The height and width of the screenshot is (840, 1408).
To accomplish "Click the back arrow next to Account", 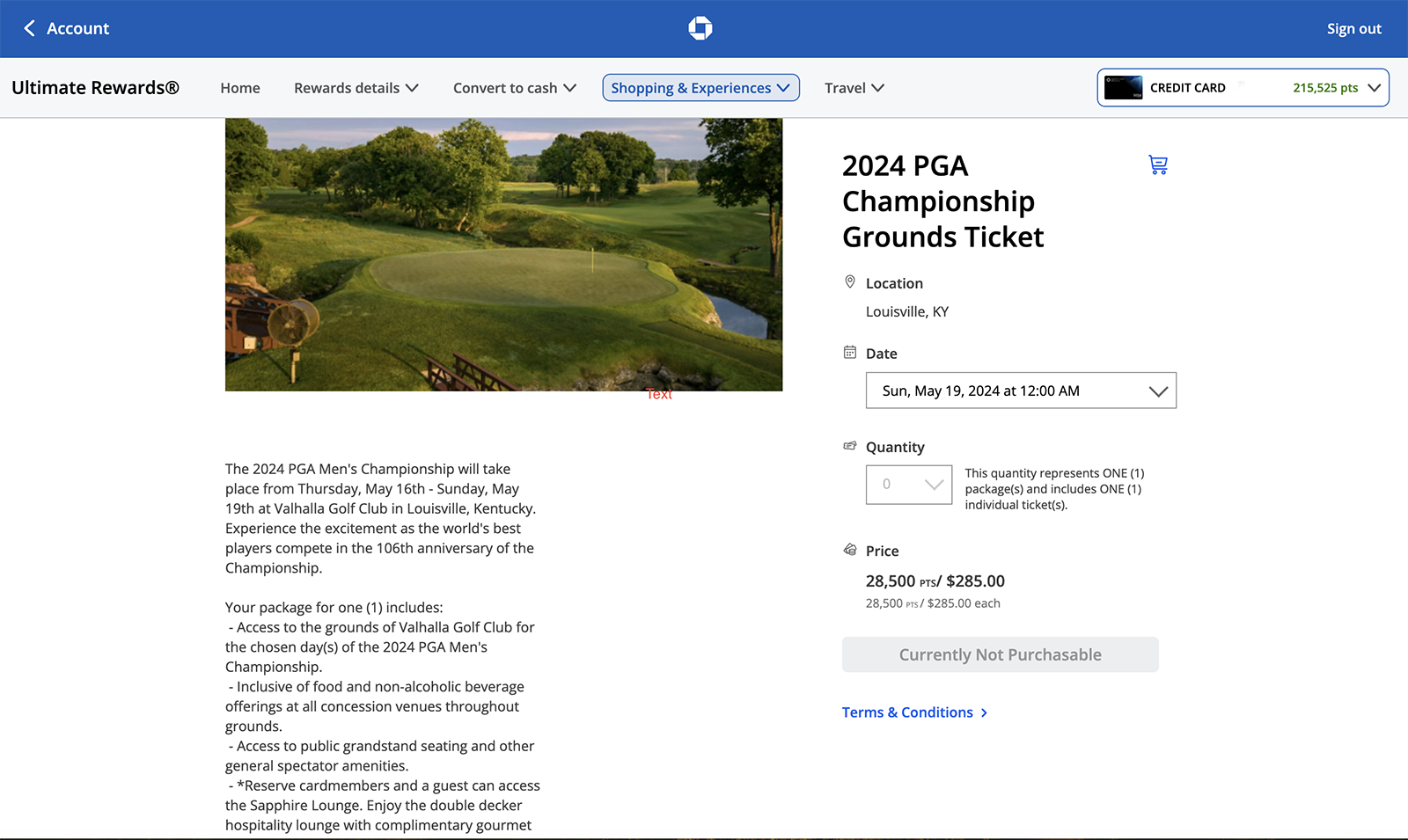I will [x=30, y=28].
